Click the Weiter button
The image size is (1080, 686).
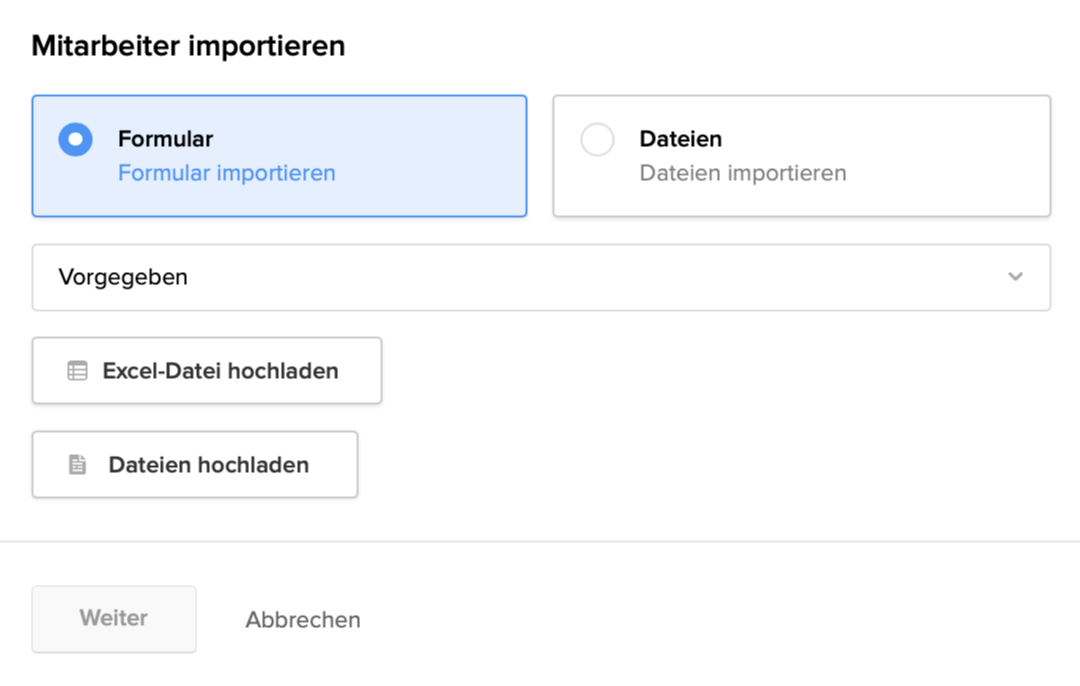[x=114, y=619]
